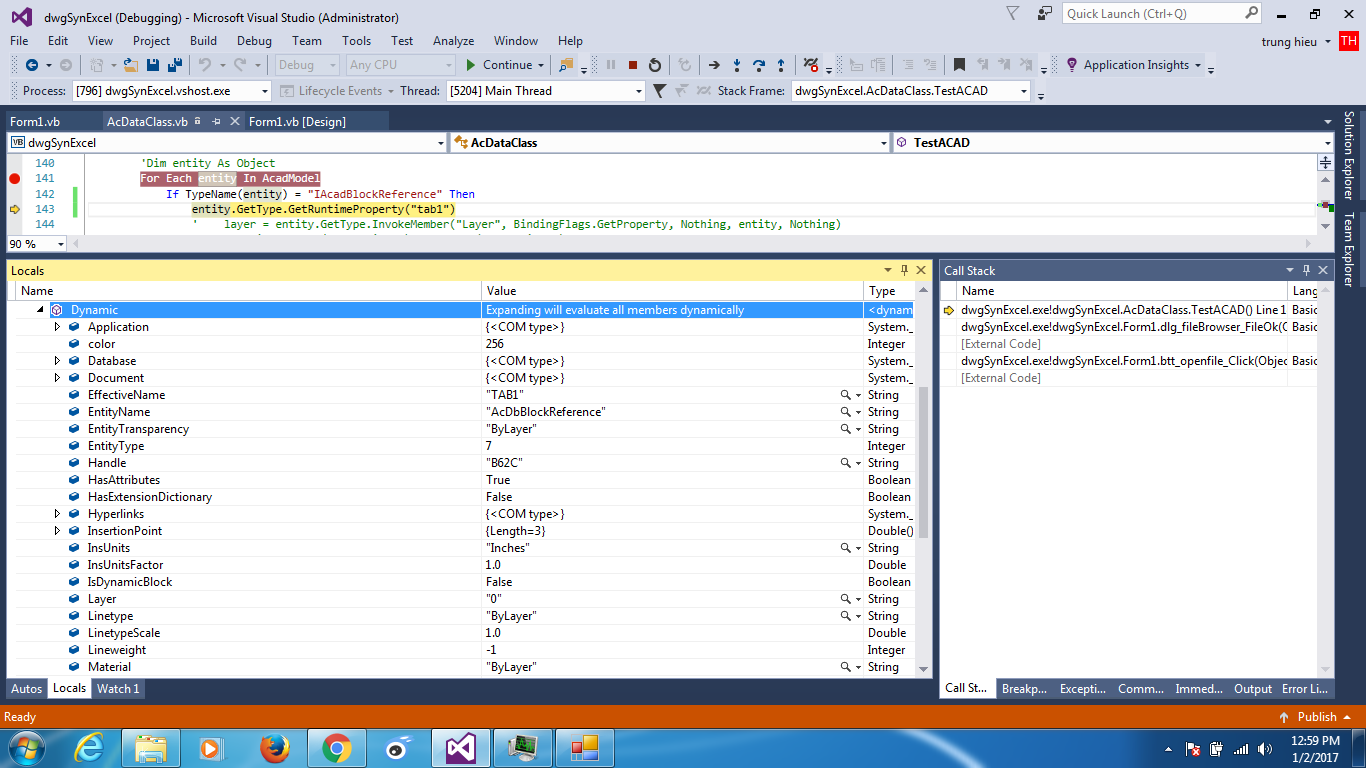Open the Debug menu
The height and width of the screenshot is (768, 1366).
(254, 41)
